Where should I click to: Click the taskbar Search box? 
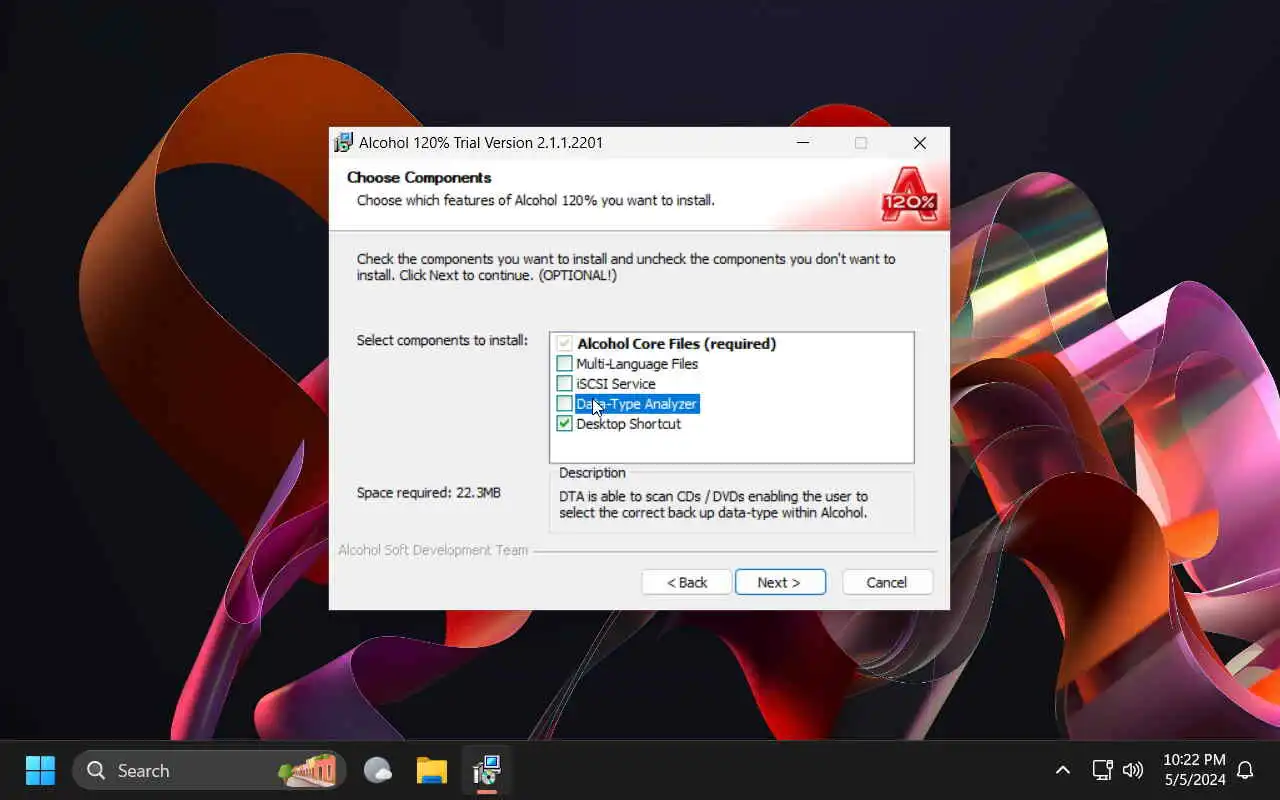(x=209, y=770)
